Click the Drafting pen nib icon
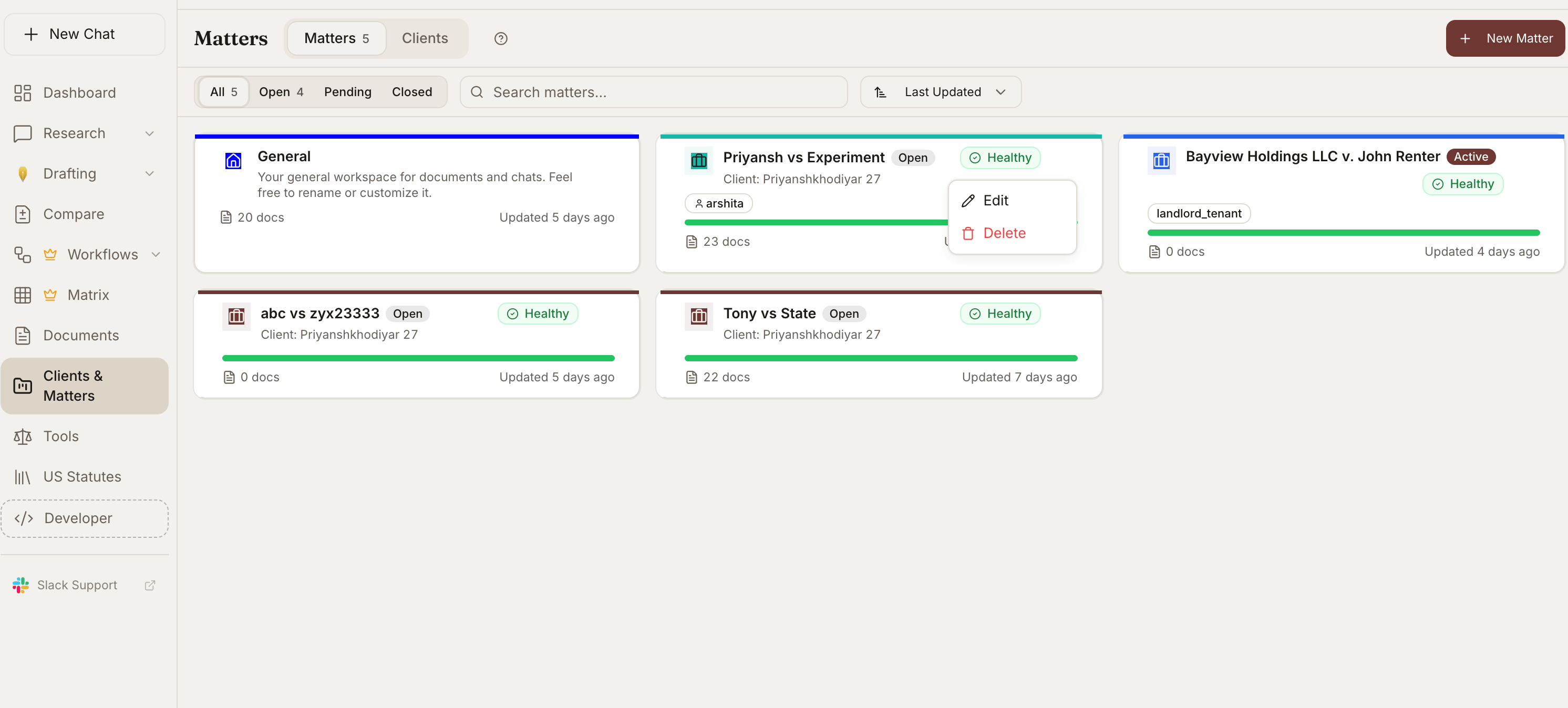The width and height of the screenshot is (1568, 708). (23, 174)
